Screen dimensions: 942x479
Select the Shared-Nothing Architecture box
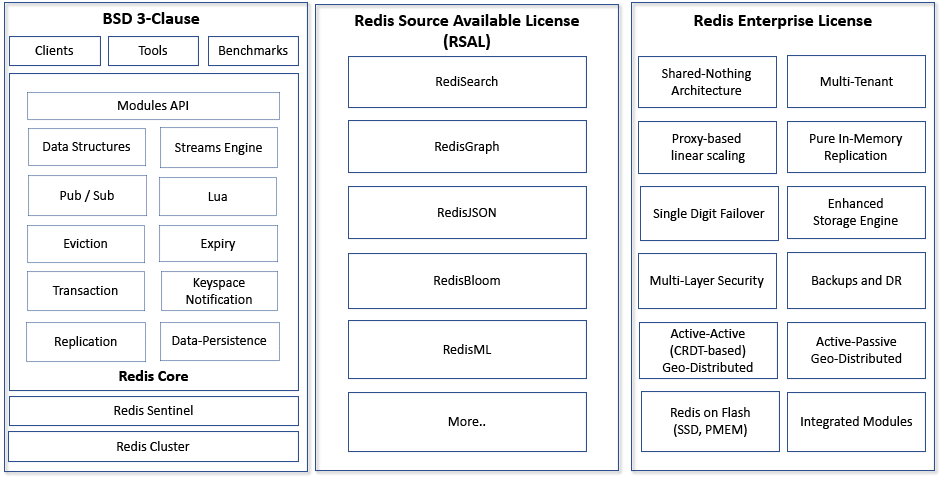[707, 82]
